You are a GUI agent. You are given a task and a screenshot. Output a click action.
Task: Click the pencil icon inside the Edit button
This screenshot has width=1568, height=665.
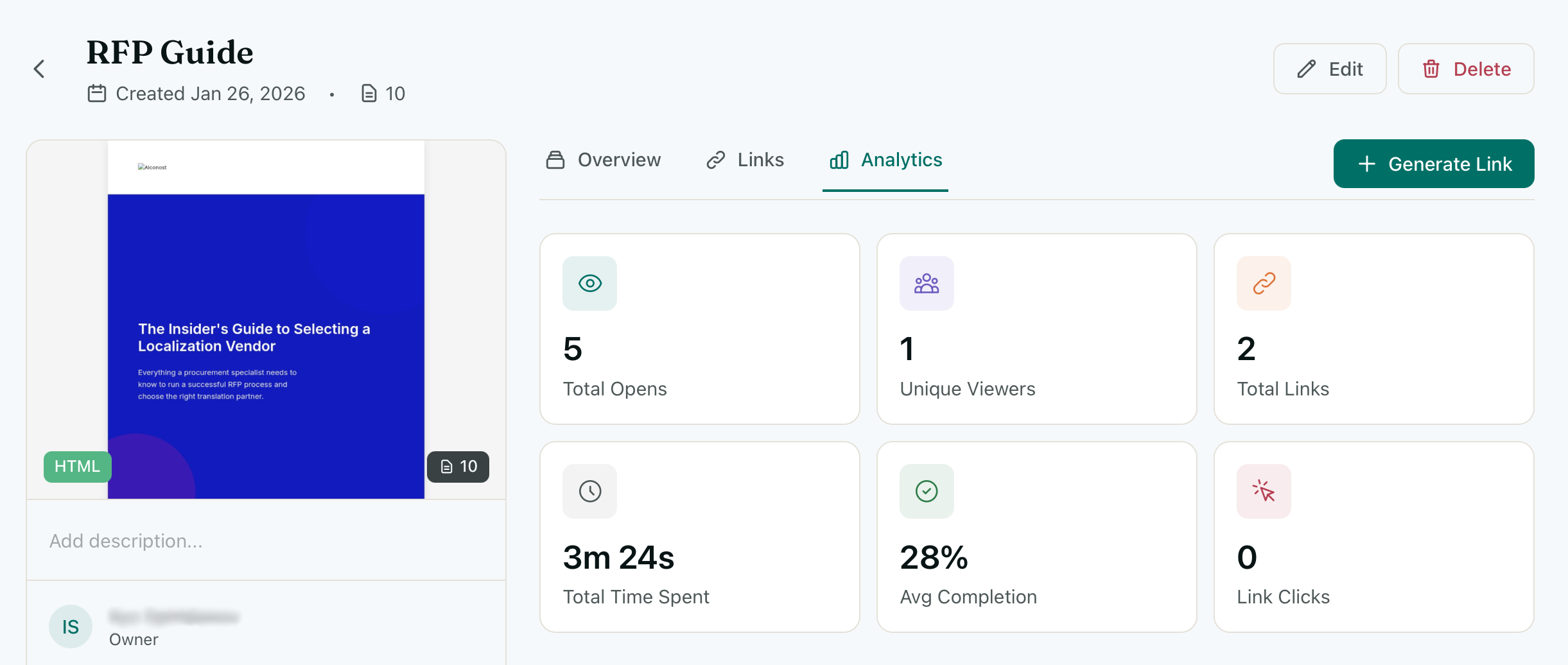click(1305, 69)
